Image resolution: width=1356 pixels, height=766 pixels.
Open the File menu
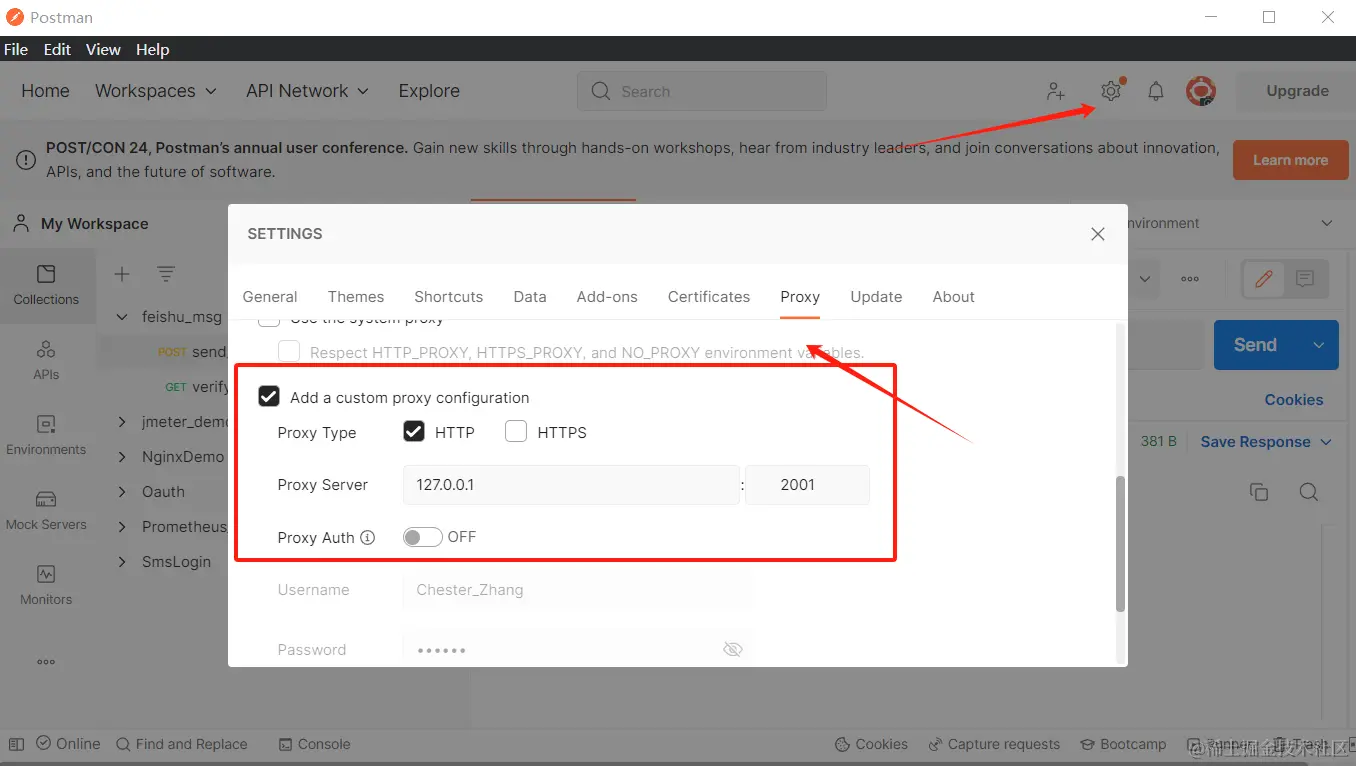click(x=16, y=50)
